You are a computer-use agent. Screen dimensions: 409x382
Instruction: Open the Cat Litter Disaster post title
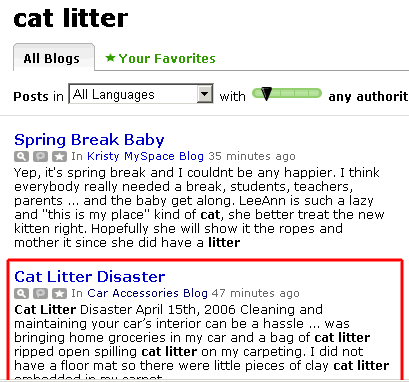point(90,277)
